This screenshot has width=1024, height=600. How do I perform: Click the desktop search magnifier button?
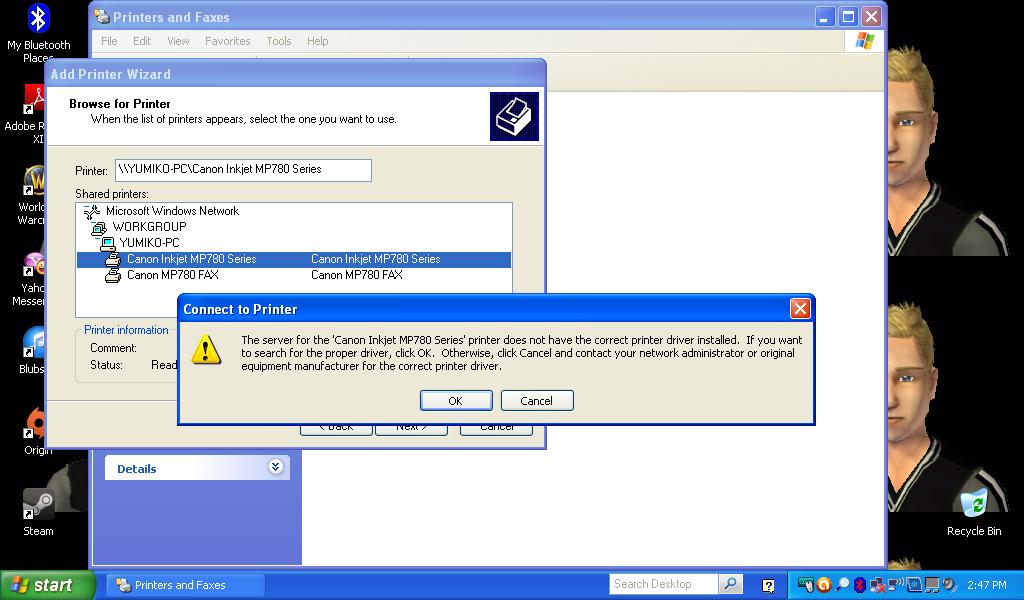(730, 584)
